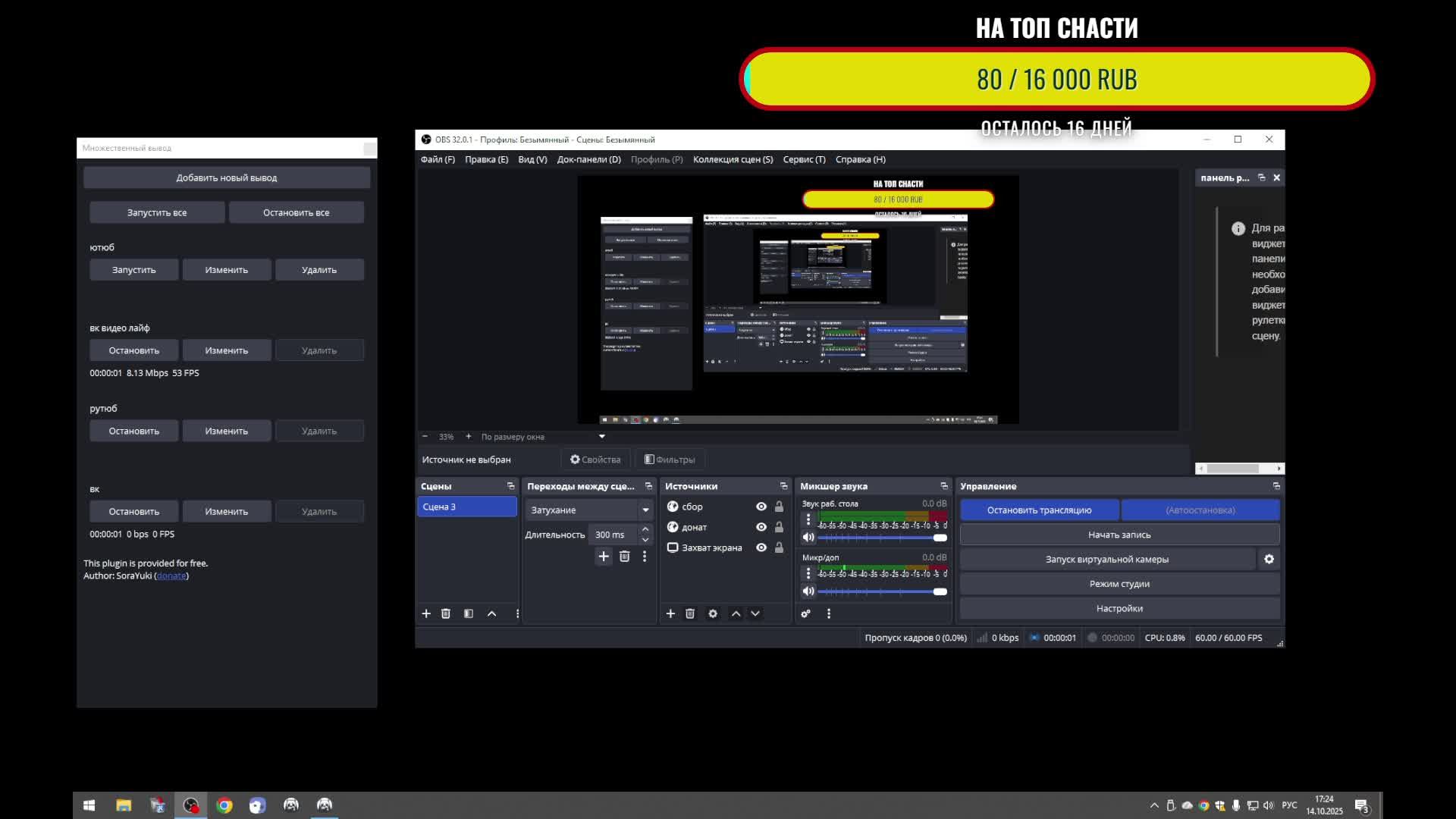Hide the Захват экрана source

tap(761, 548)
